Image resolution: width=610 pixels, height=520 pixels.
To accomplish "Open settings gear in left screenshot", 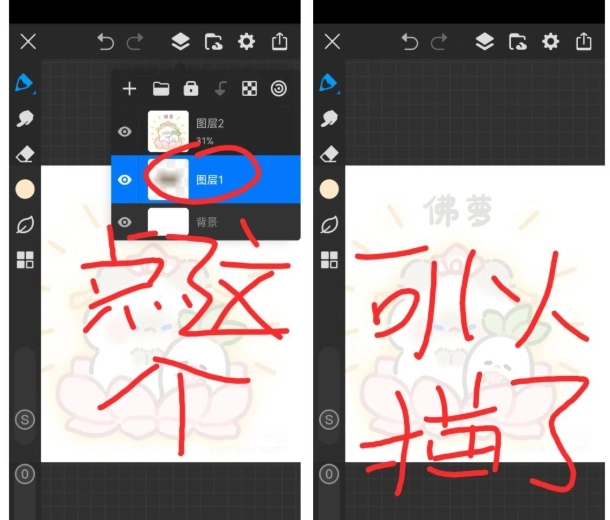I will click(x=246, y=41).
